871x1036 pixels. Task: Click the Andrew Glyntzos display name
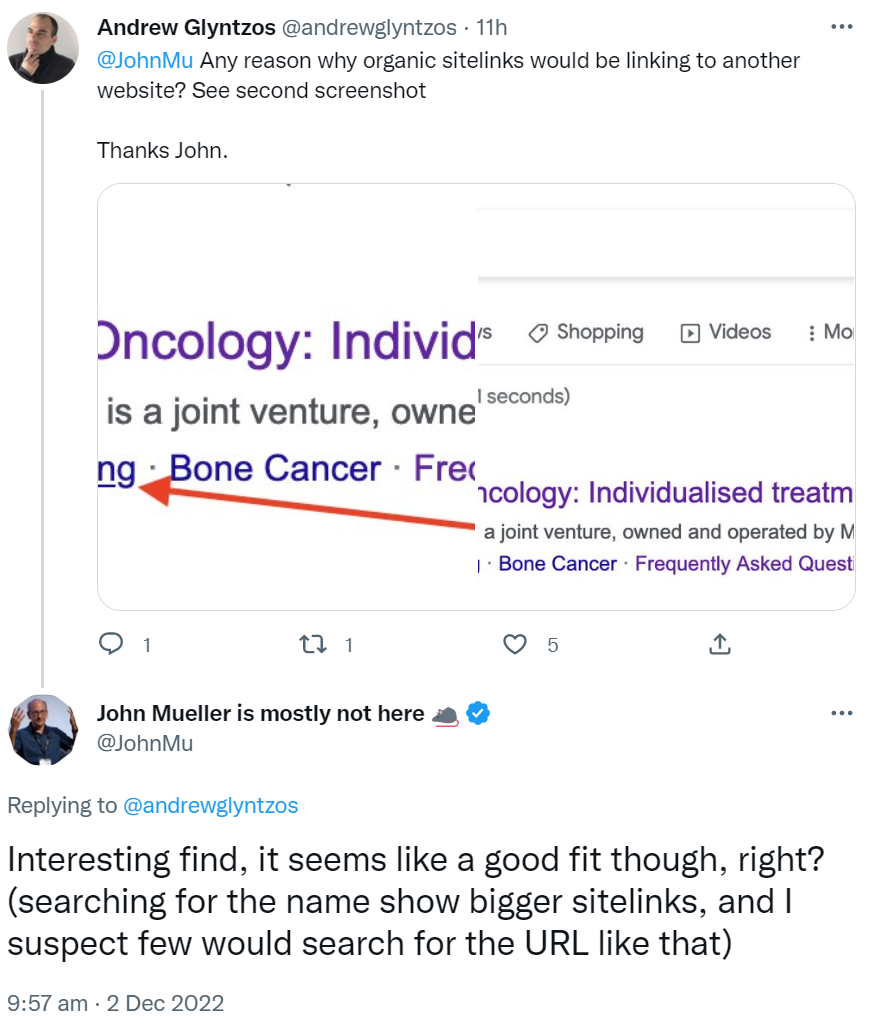pyautogui.click(x=186, y=27)
